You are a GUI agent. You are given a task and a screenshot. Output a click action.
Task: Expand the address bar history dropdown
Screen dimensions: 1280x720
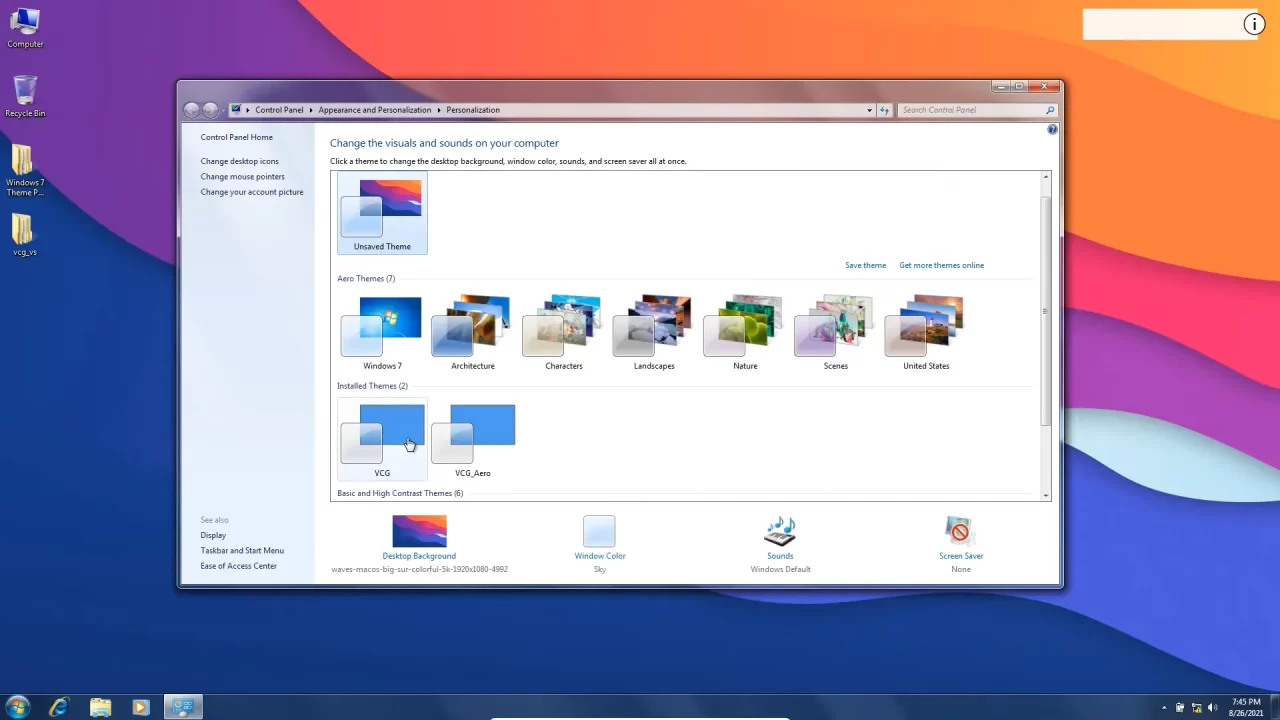tap(869, 110)
